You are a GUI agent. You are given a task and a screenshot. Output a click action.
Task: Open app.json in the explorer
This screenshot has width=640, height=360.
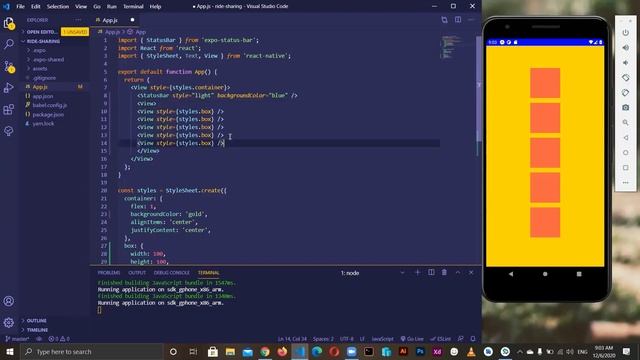42,96
